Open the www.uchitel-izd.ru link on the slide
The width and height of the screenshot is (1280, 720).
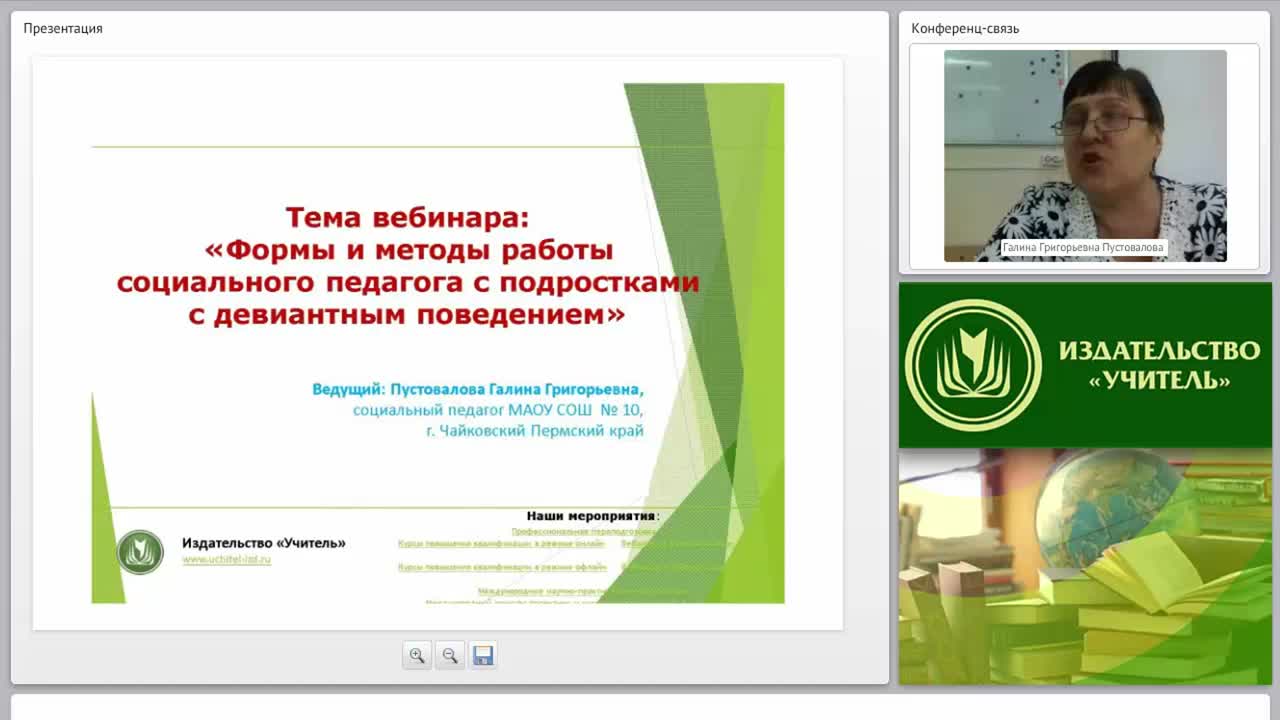pyautogui.click(x=226, y=560)
